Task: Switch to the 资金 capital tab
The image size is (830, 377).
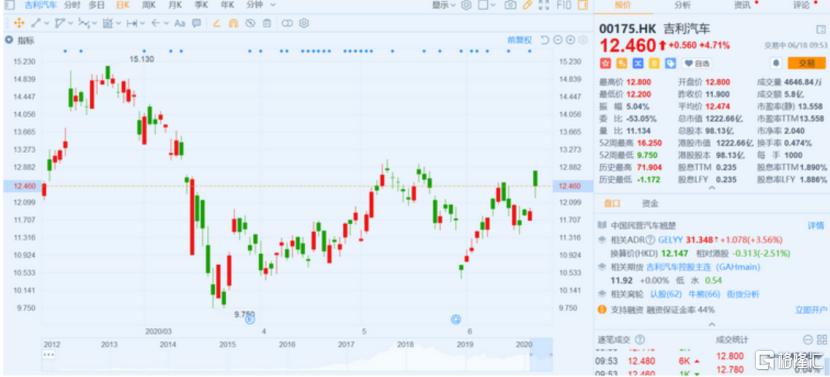Action: pos(650,203)
